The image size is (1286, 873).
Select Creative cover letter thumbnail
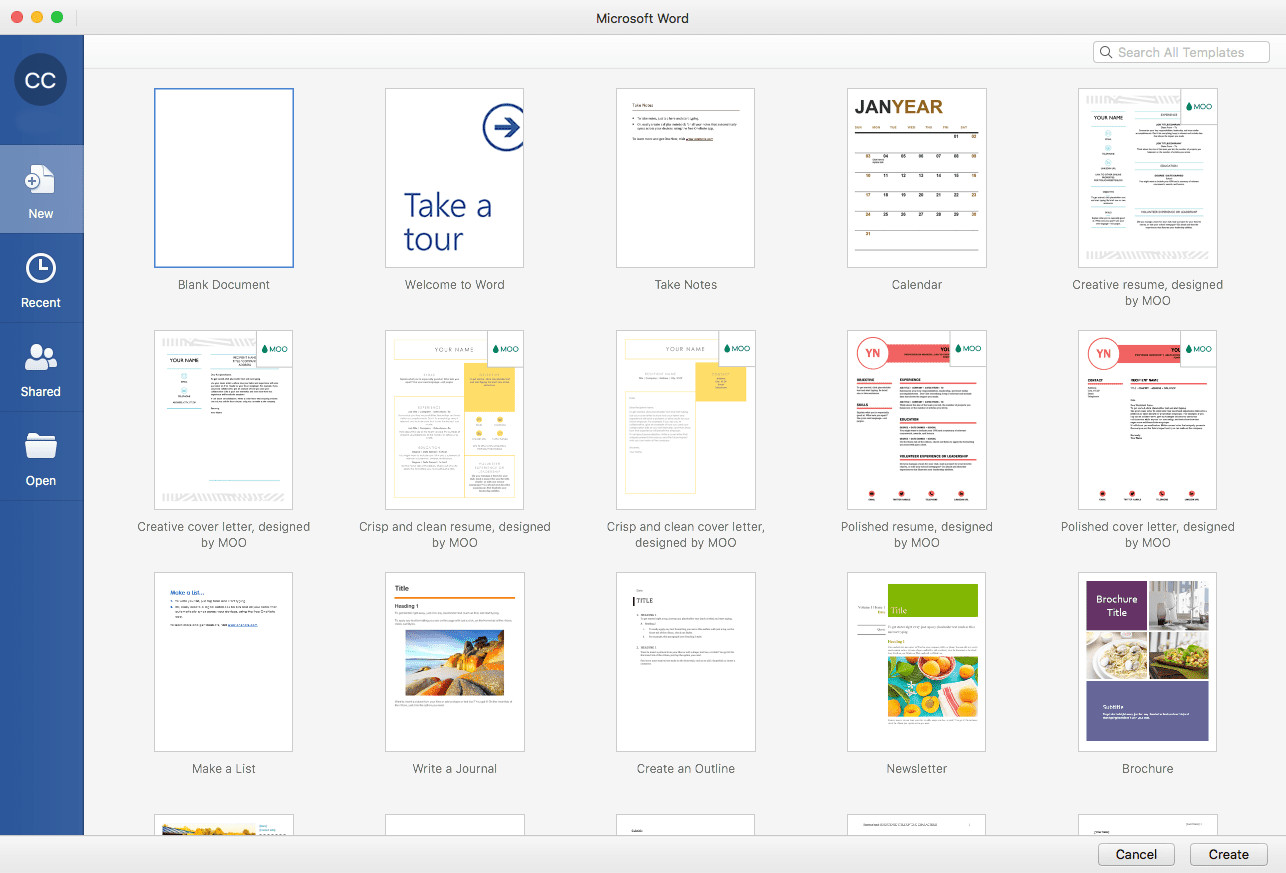(x=224, y=420)
